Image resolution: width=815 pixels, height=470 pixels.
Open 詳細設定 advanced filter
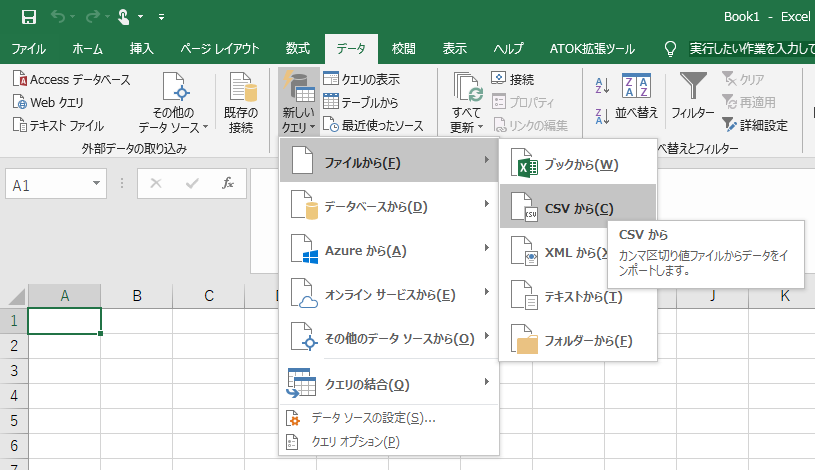(x=755, y=125)
